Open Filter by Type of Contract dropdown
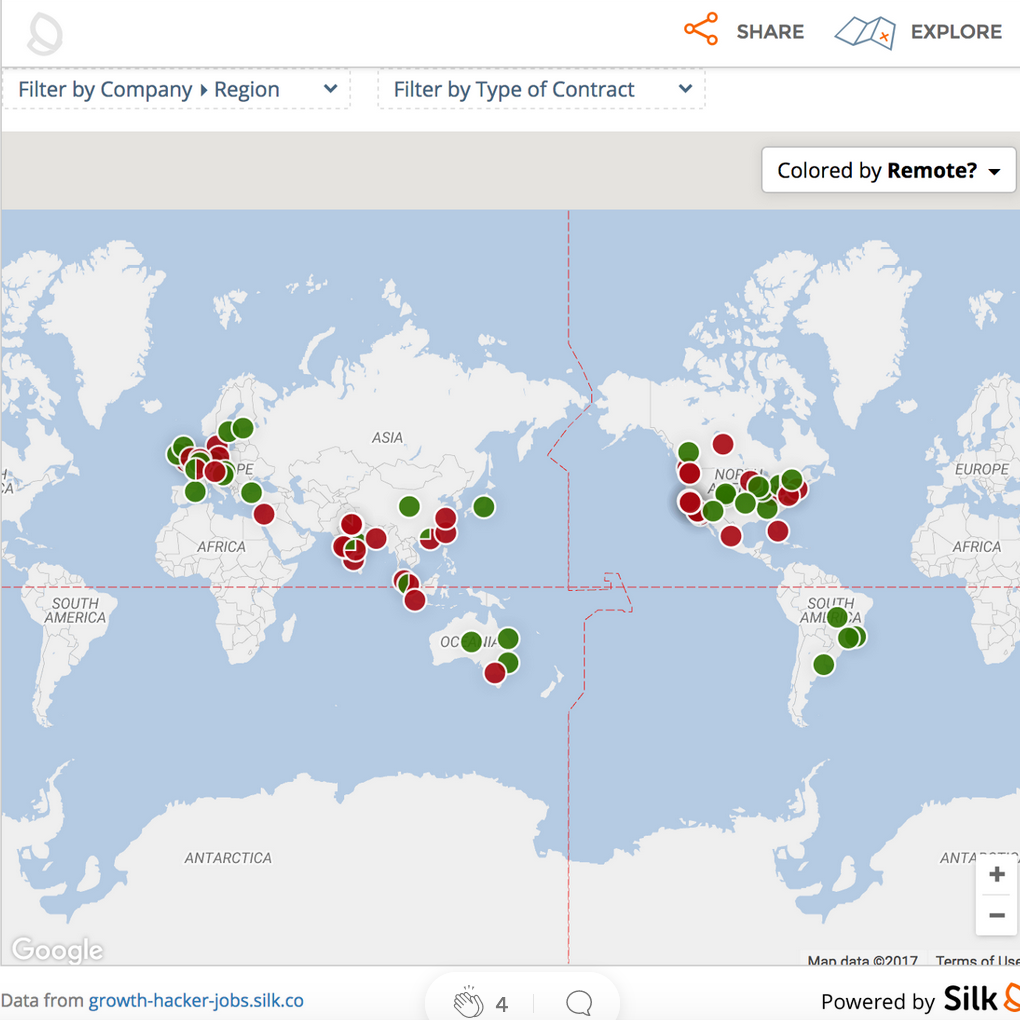Screen dimensions: 1020x1020 [541, 90]
